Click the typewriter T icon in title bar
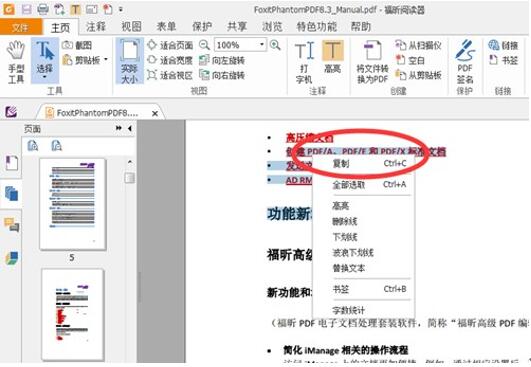 [x=75, y=9]
